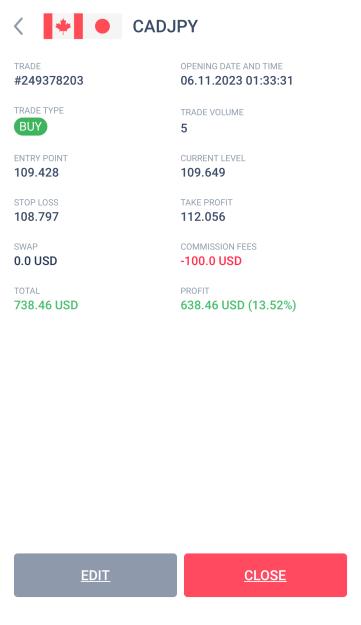Select the take profit value 112.056
Screen dimensions: 361x625
point(203,217)
